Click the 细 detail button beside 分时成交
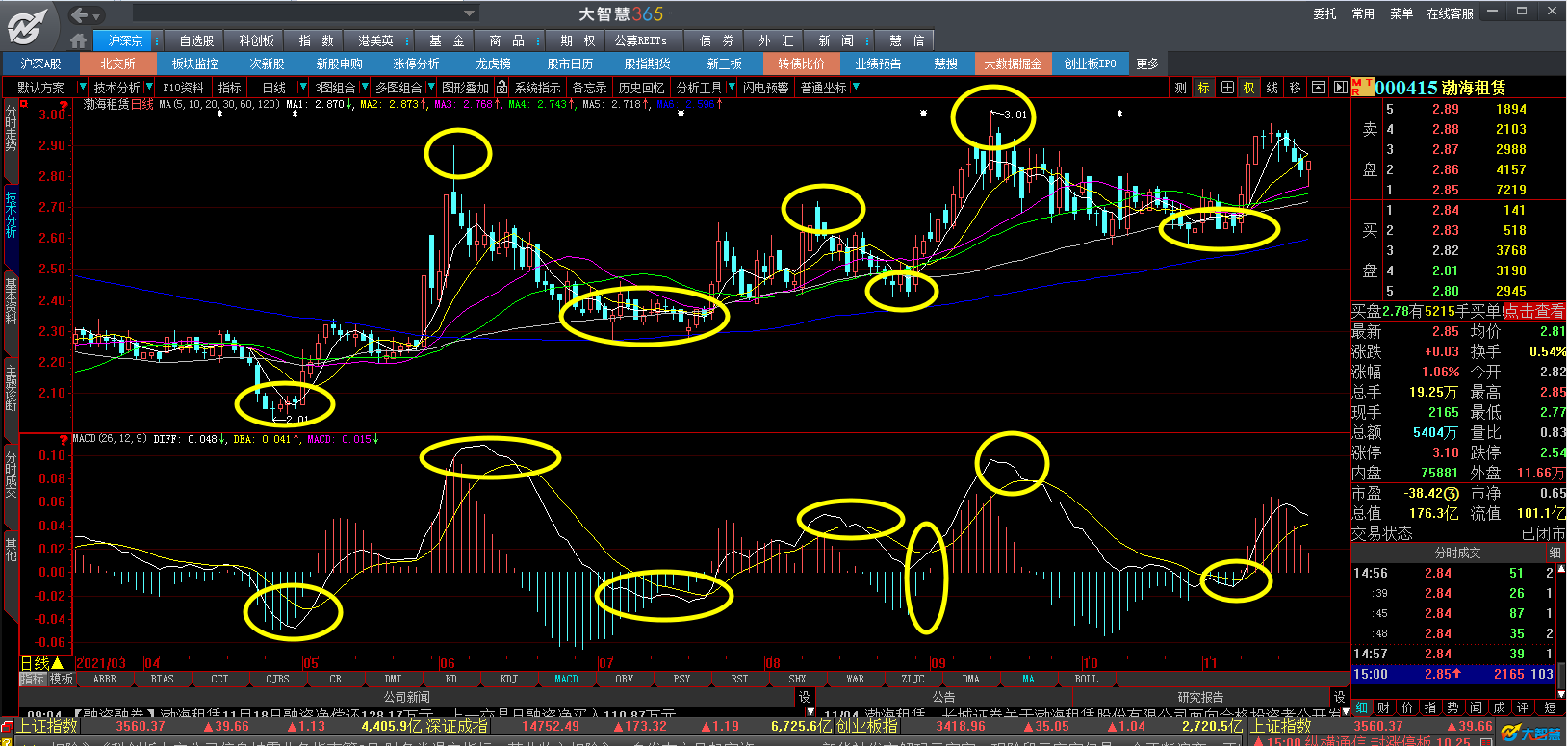The width and height of the screenshot is (1568, 746). point(1555,553)
